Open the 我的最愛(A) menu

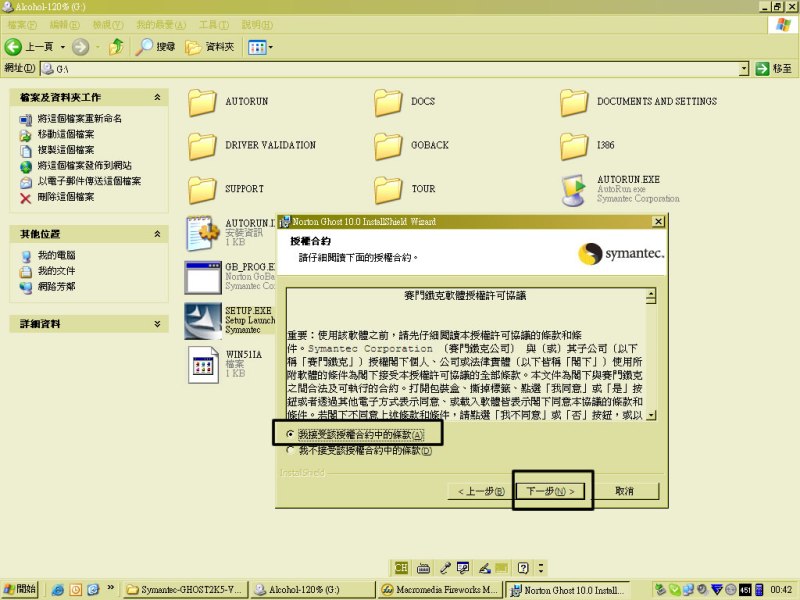(x=161, y=24)
